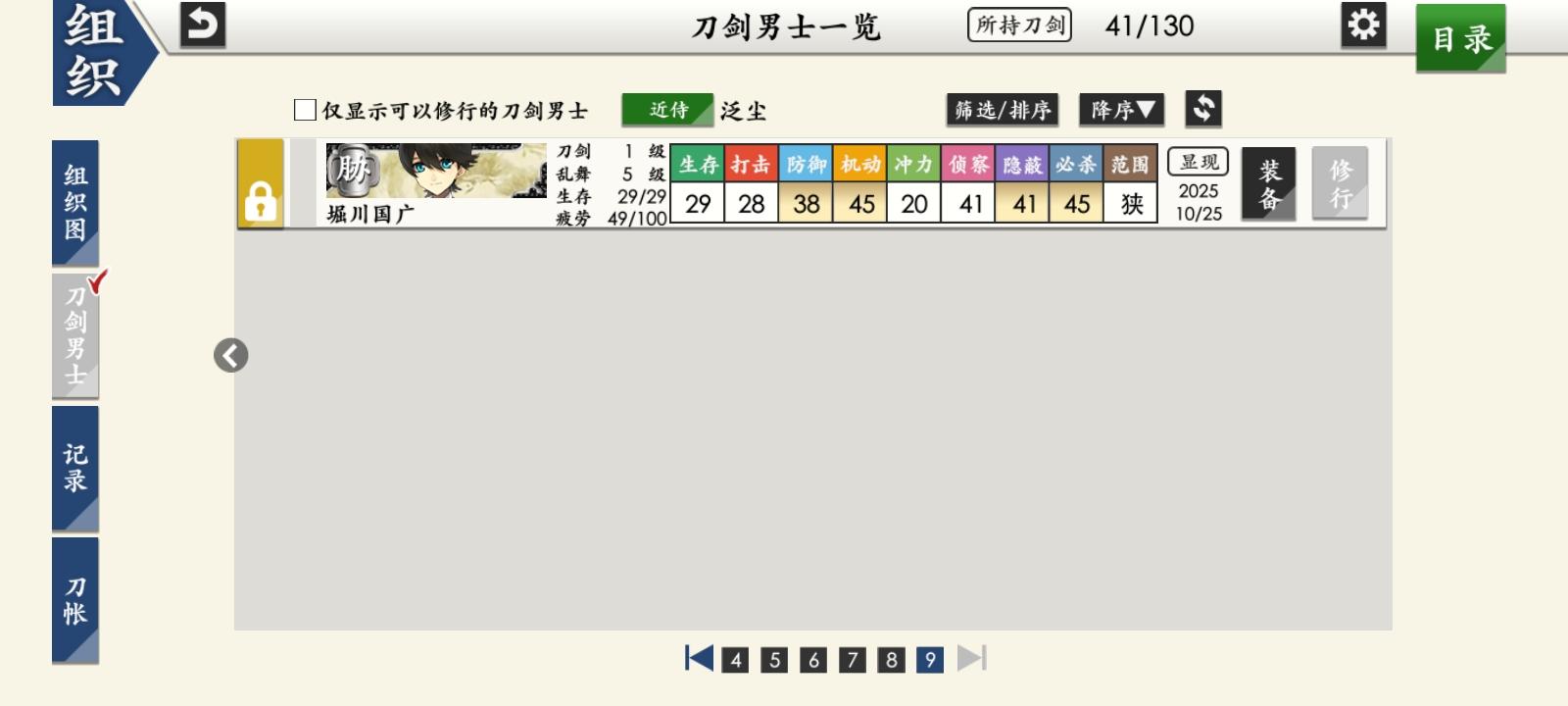Go to page 4
The height and width of the screenshot is (706, 1568).
pyautogui.click(x=735, y=660)
